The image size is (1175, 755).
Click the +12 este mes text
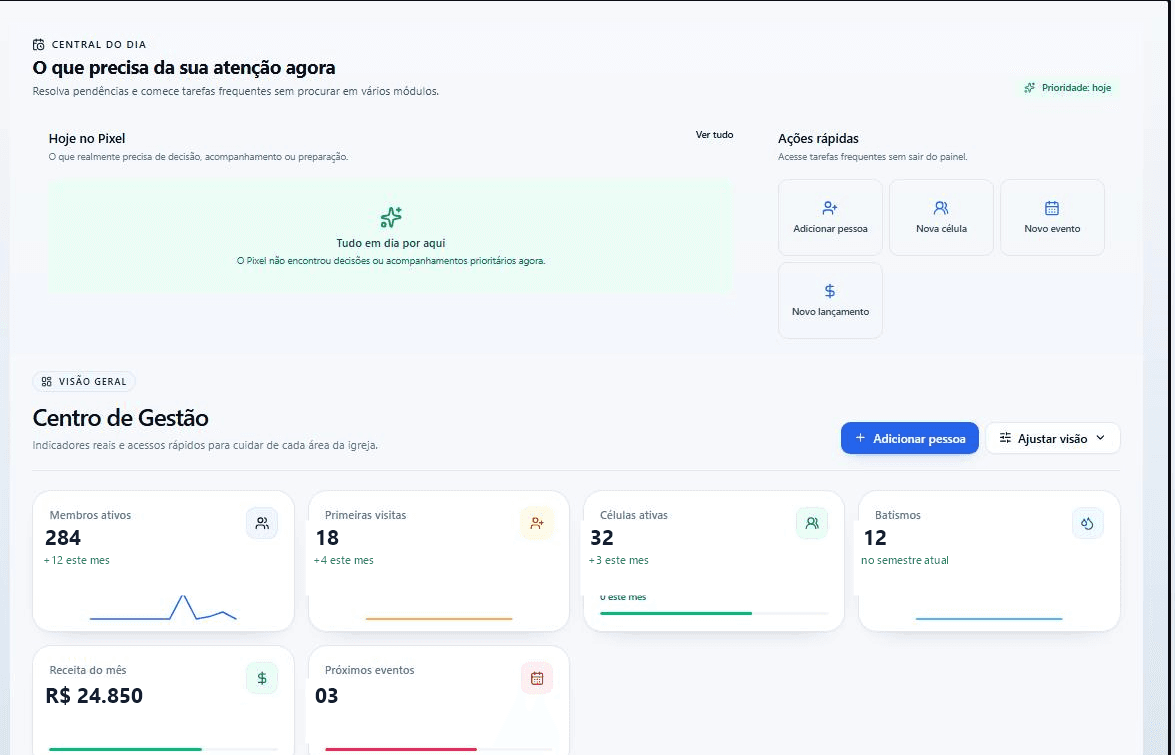pos(76,560)
